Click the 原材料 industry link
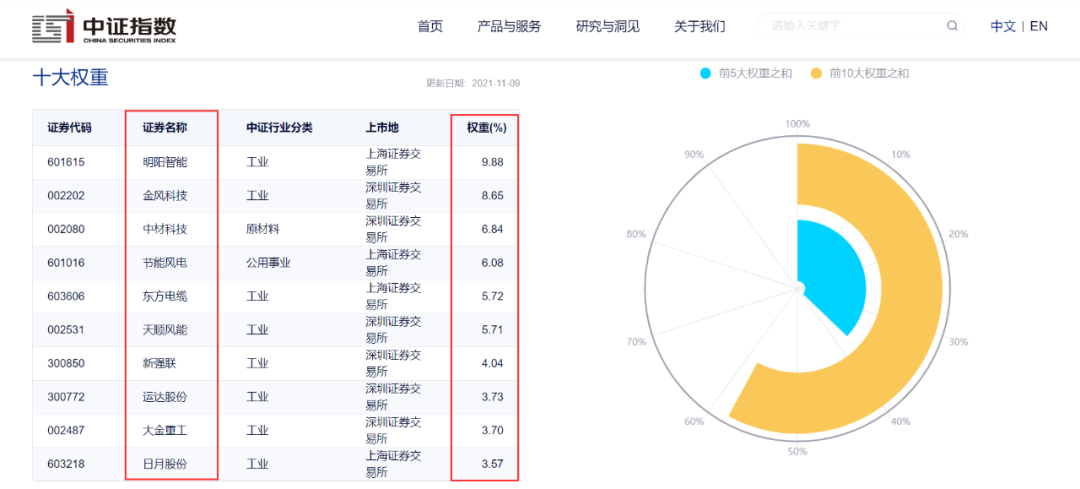Screen dimensions: 1080x489 pyautogui.click(x=262, y=229)
